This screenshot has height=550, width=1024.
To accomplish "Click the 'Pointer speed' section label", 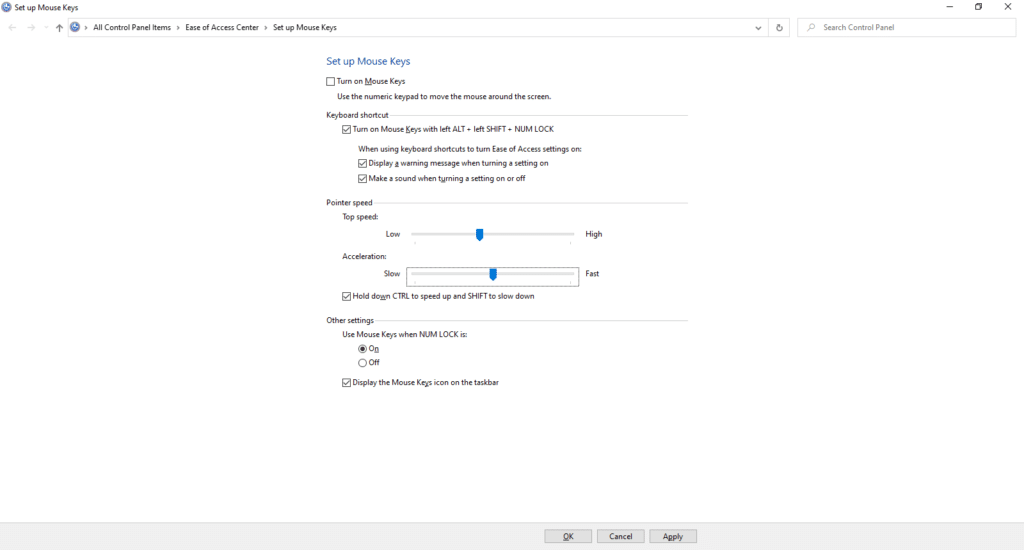I will (x=349, y=202).
